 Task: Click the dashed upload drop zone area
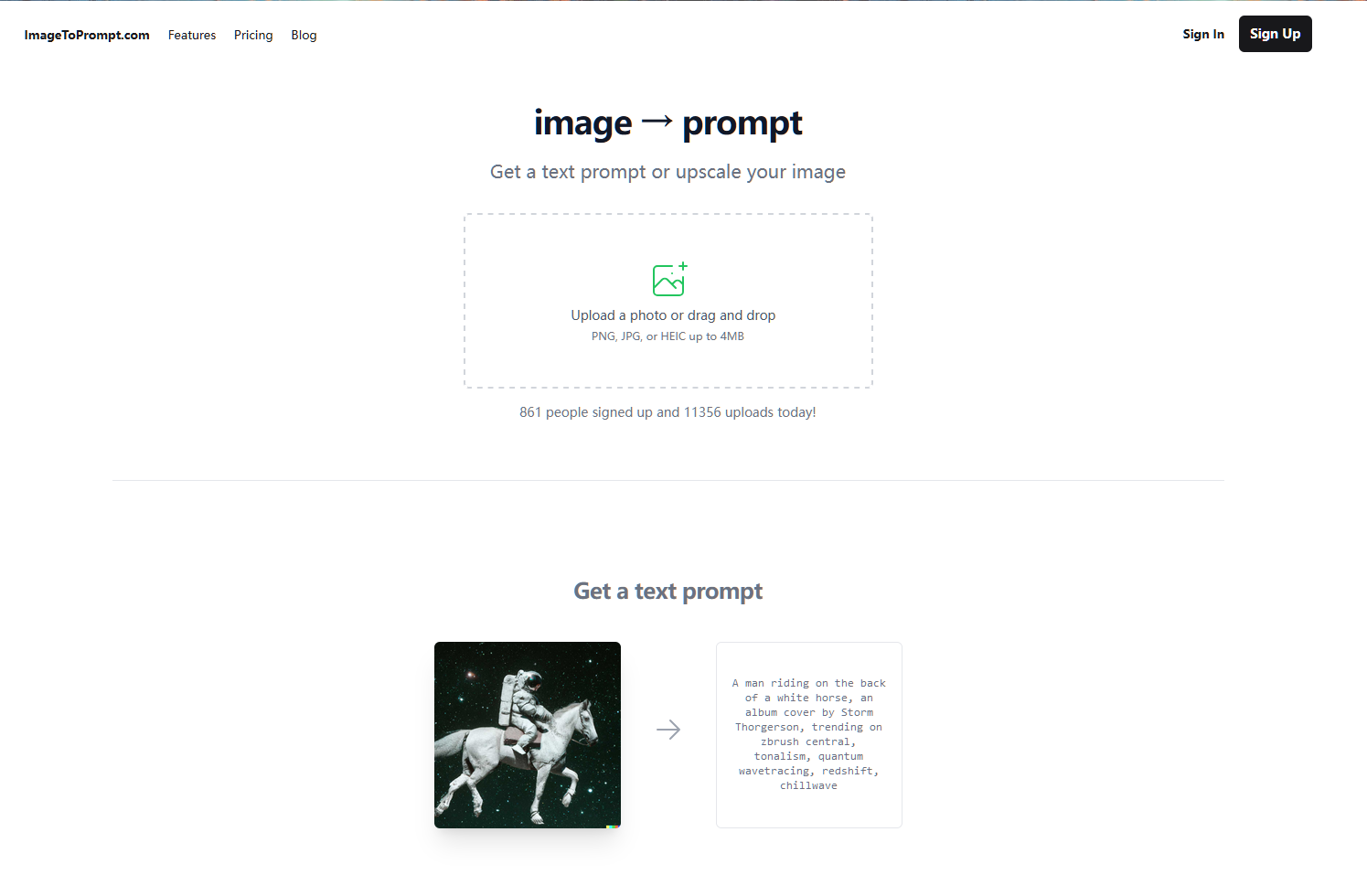[x=668, y=301]
